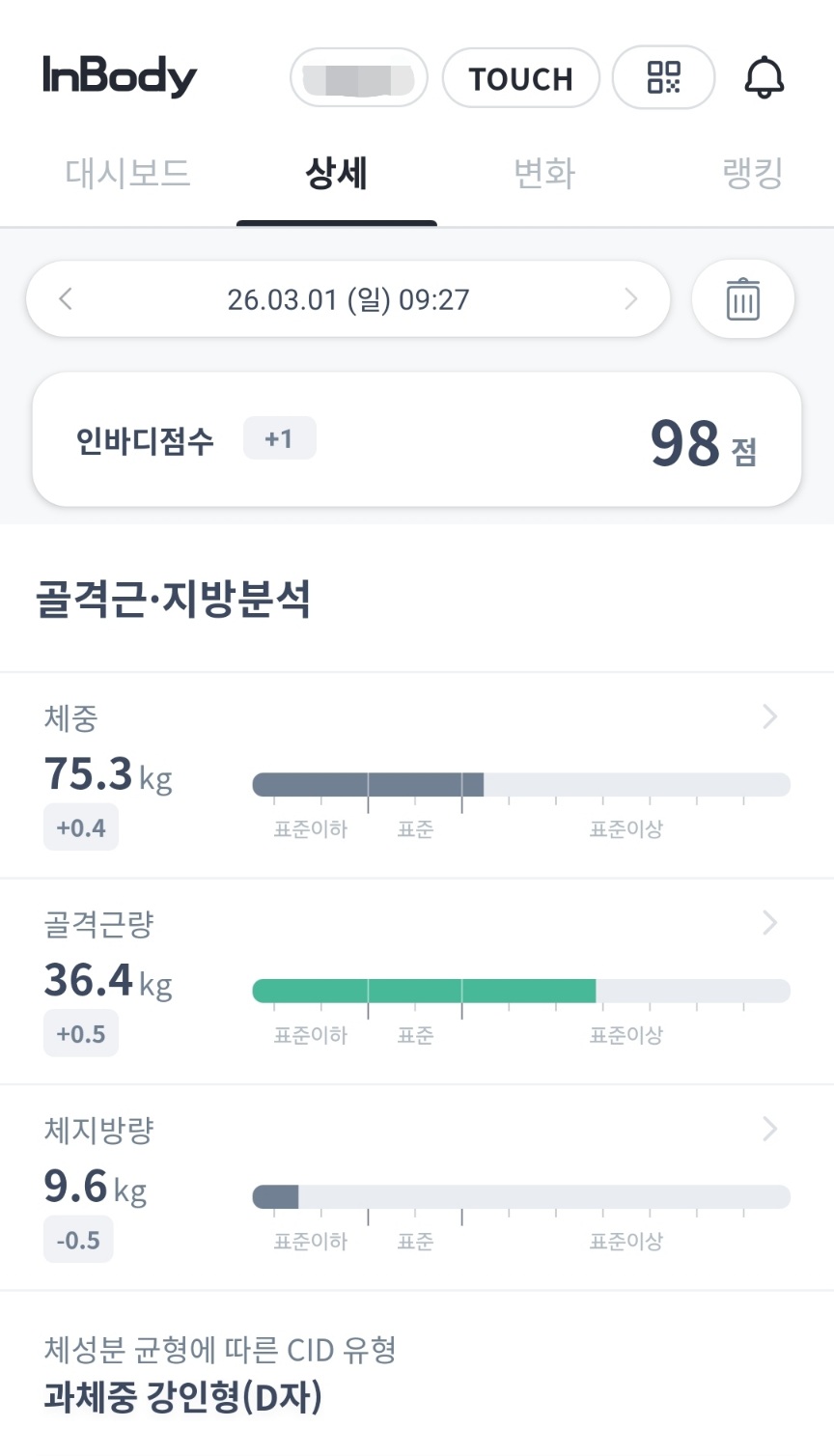Open the 랭킹 tab
The image size is (834, 1456).
pyautogui.click(x=752, y=174)
